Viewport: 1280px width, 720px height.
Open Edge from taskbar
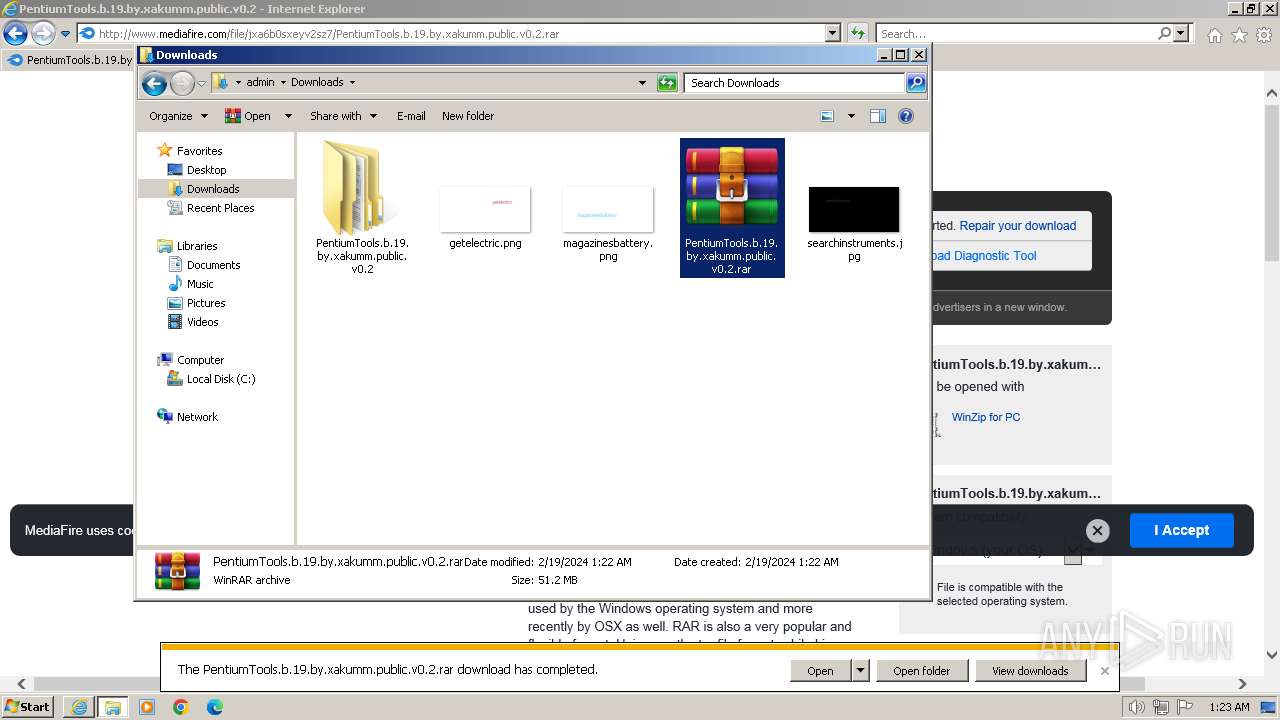click(214, 707)
